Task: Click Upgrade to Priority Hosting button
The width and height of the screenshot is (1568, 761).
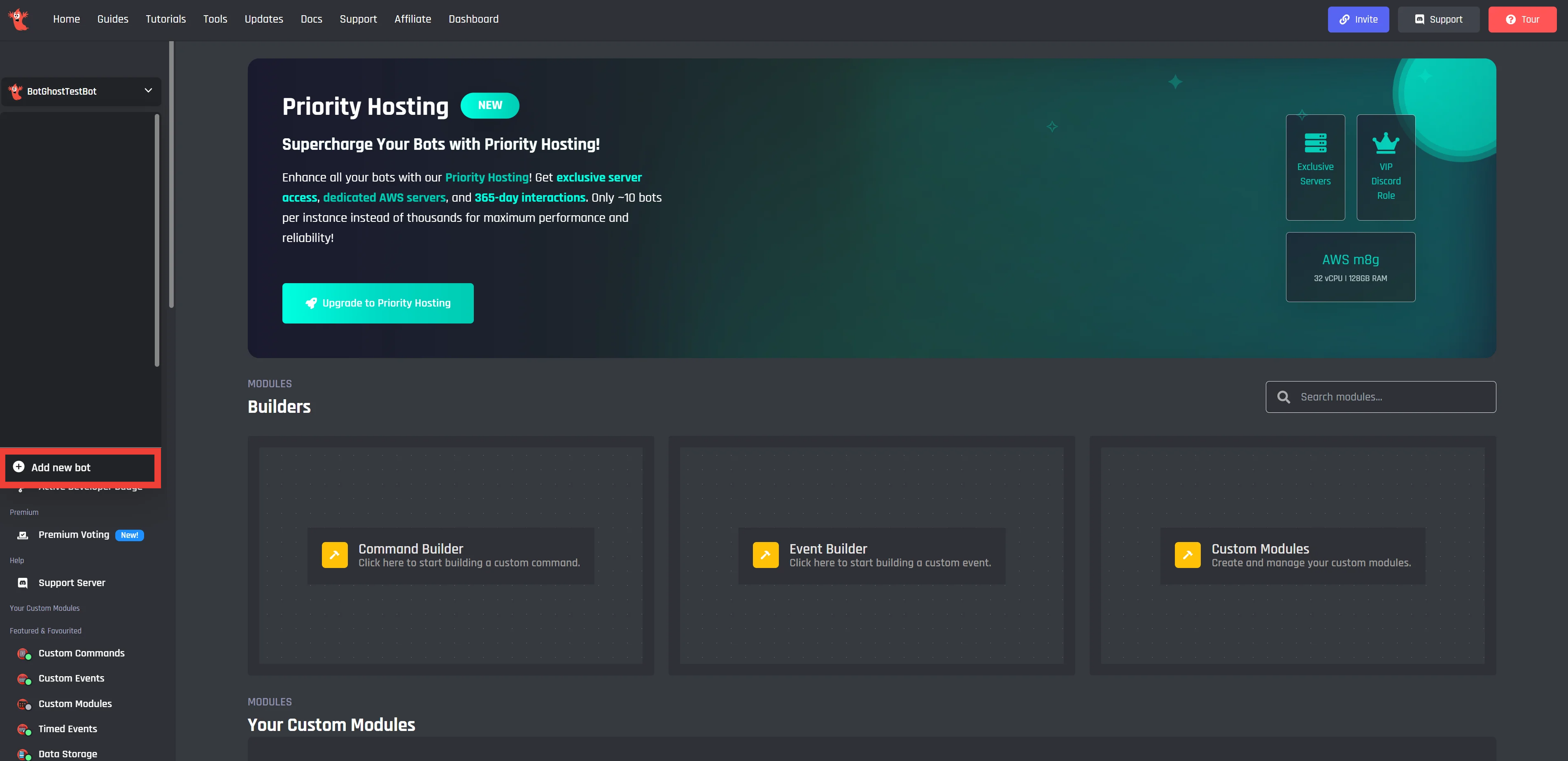Action: pos(377,303)
